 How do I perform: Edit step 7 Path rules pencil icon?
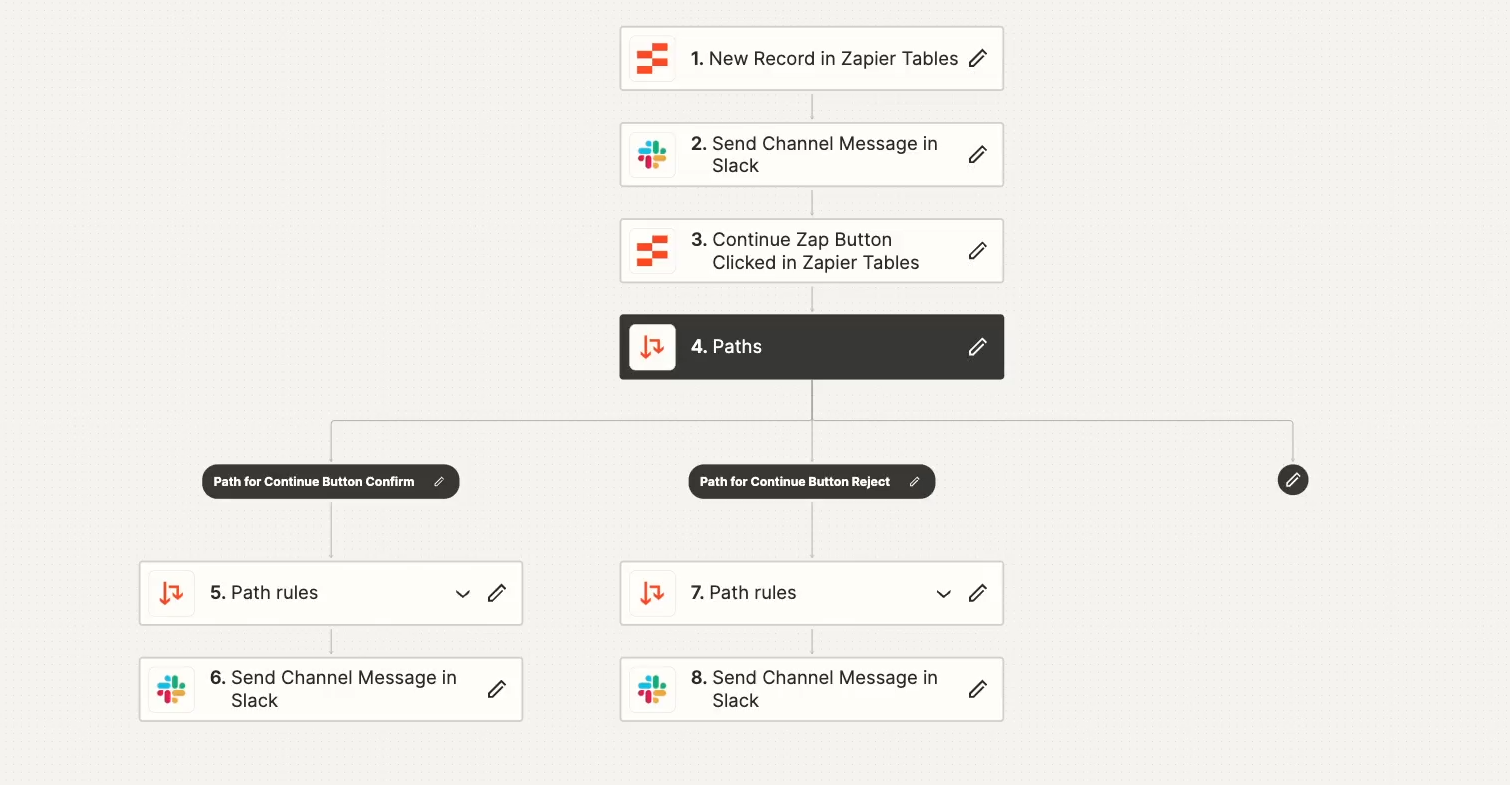click(978, 593)
